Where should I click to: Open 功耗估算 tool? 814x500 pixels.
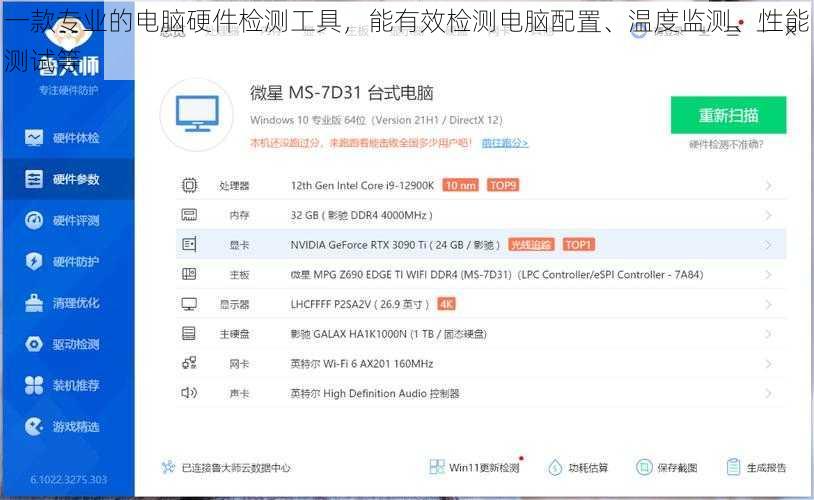(578, 467)
